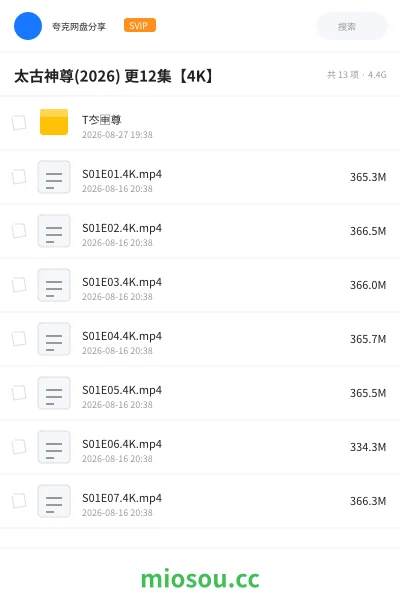
Task: Click the S01E03.4K.mp4 file icon
Action: [x=54, y=285]
